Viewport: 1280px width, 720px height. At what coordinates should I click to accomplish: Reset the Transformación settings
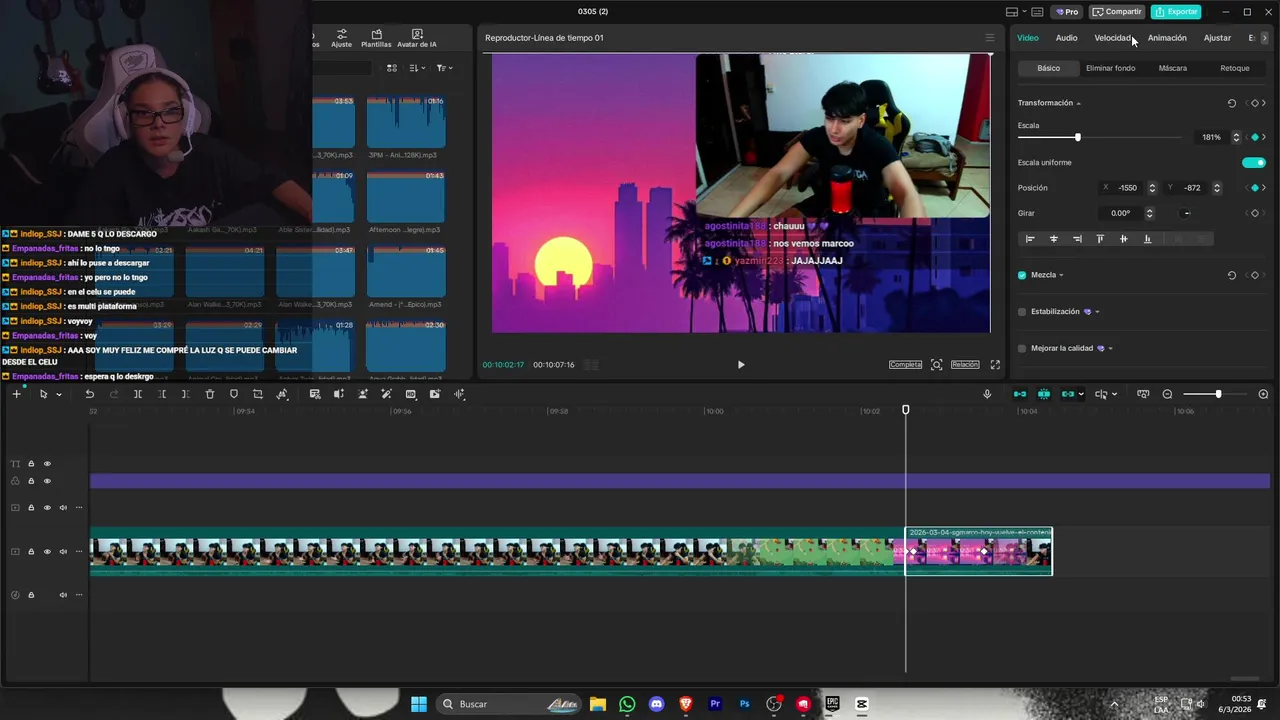click(1232, 103)
